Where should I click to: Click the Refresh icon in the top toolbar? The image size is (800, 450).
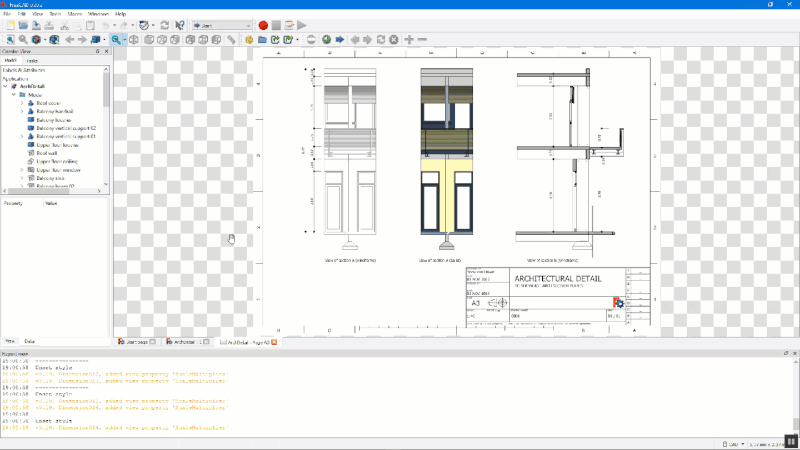pos(167,25)
